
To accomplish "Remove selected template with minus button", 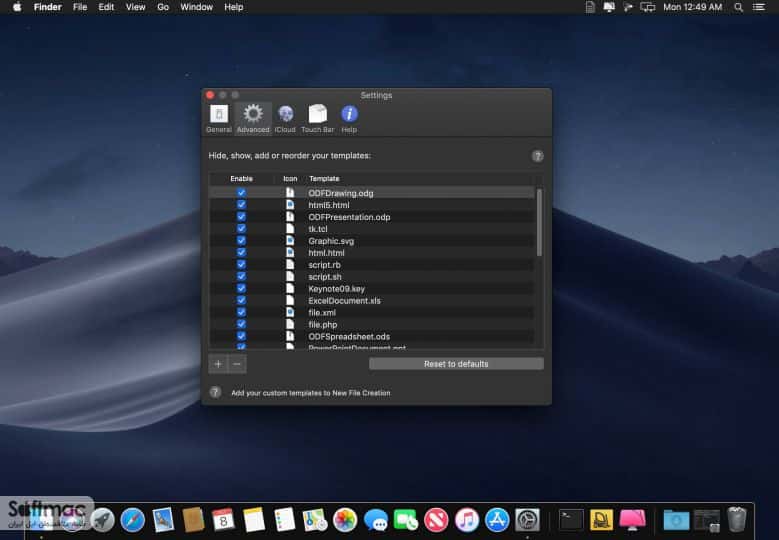I will point(237,364).
